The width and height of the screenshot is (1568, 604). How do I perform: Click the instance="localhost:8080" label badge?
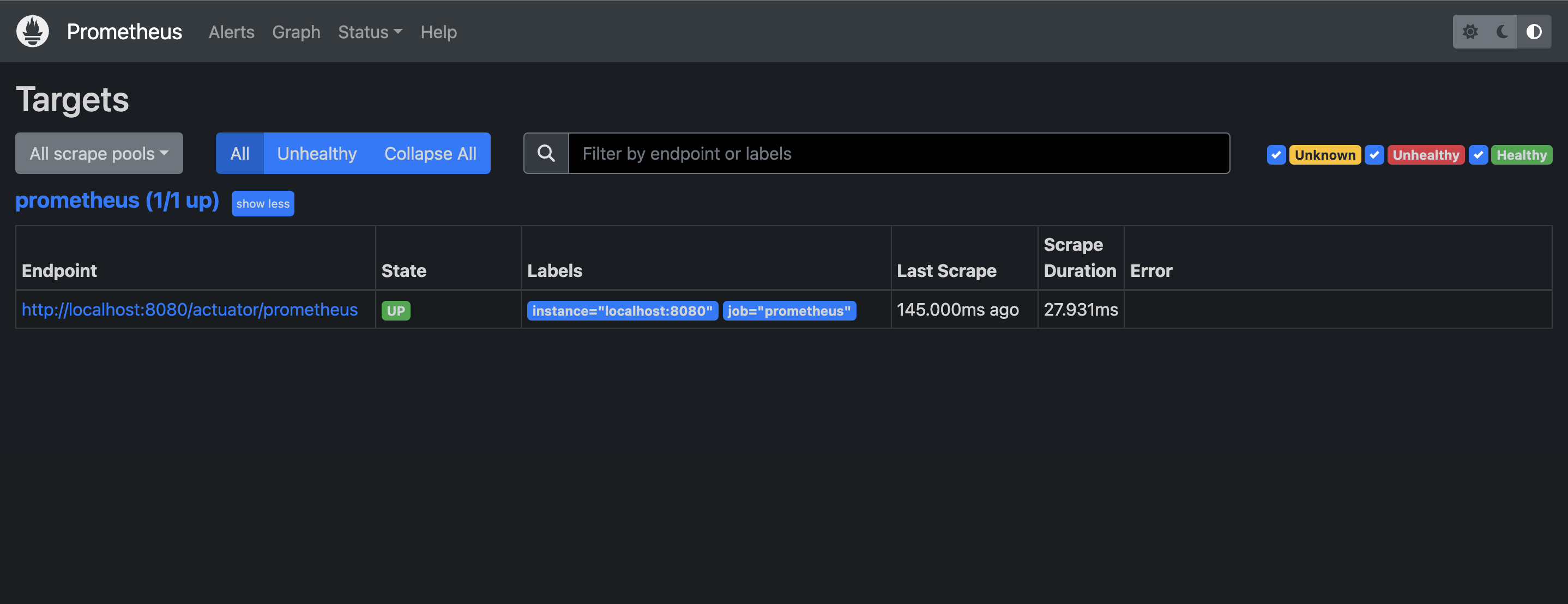pyautogui.click(x=622, y=311)
